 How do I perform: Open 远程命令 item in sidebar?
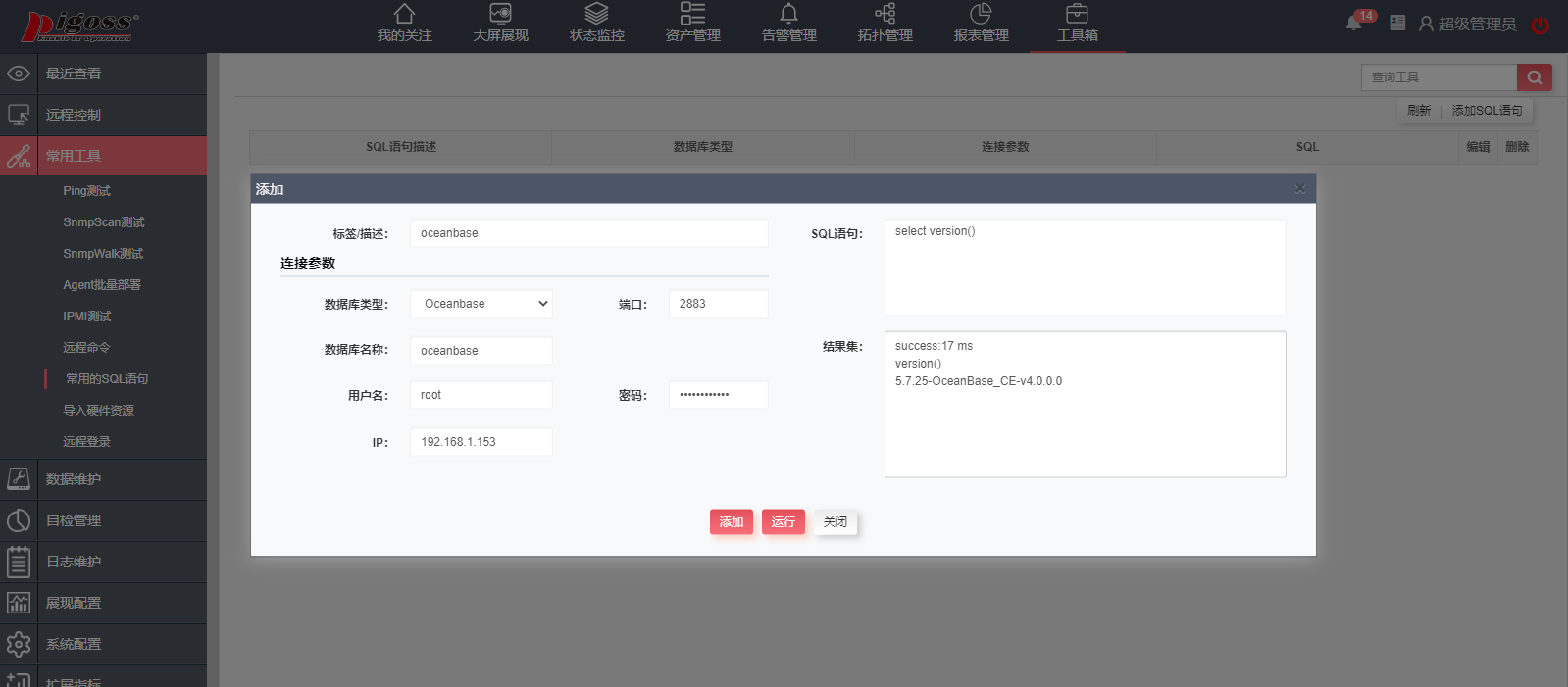[86, 348]
